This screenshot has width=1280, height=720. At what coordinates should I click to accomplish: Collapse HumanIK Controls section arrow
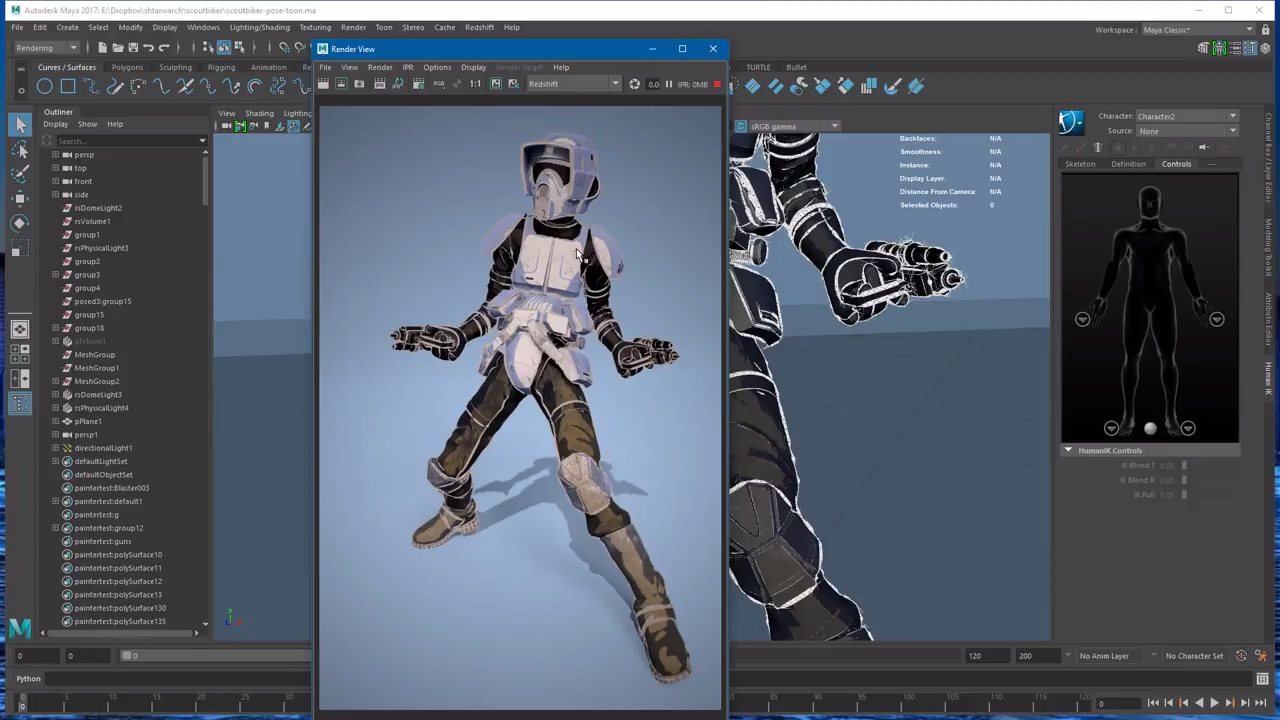[x=1068, y=451]
